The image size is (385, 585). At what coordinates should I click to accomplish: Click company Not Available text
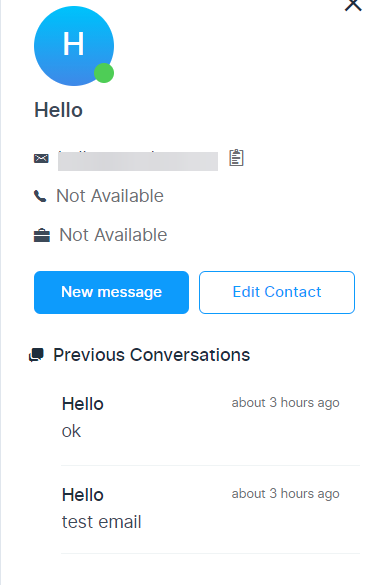(113, 235)
